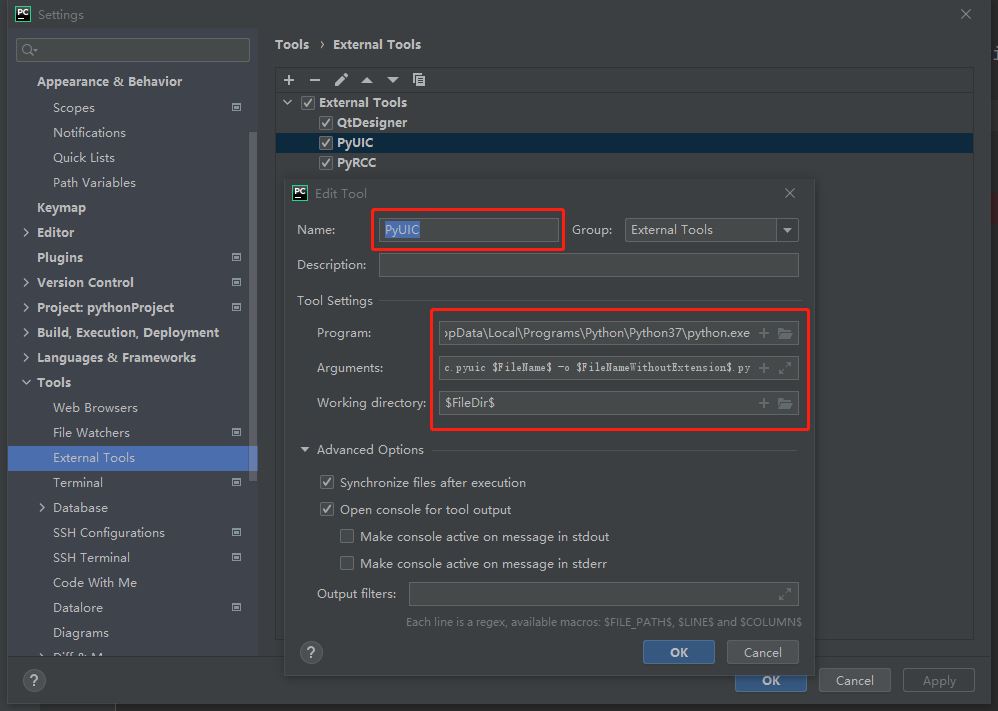This screenshot has width=998, height=711.
Task: Toggle Synchronize files after execution
Action: [x=327, y=482]
